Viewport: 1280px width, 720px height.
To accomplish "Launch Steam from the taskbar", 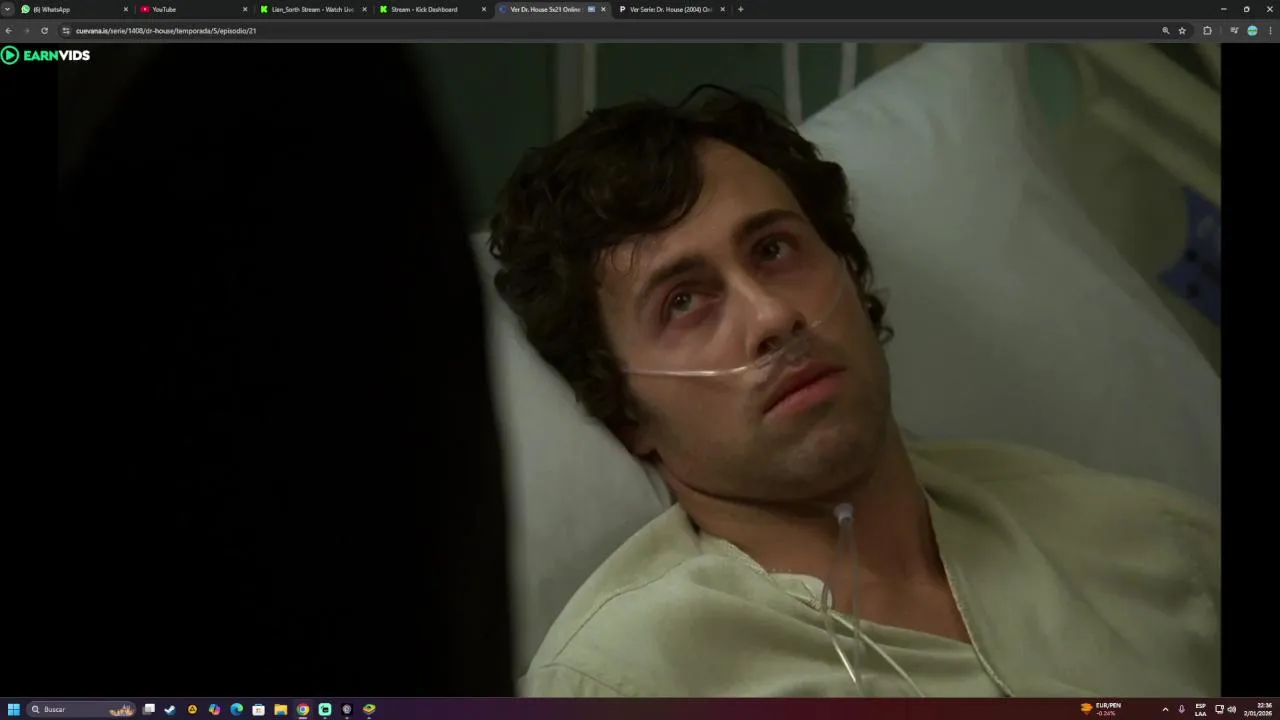I will pyautogui.click(x=170, y=709).
